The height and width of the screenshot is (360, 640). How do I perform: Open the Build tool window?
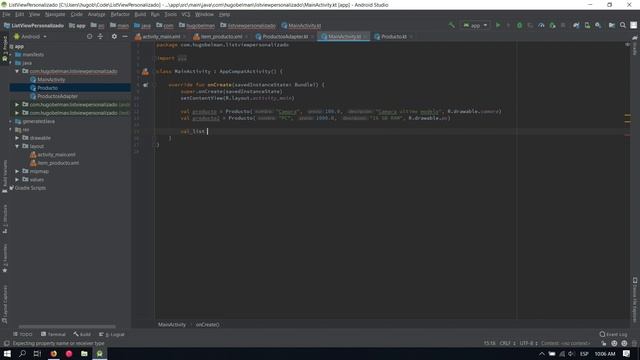pyautogui.click(x=82, y=334)
